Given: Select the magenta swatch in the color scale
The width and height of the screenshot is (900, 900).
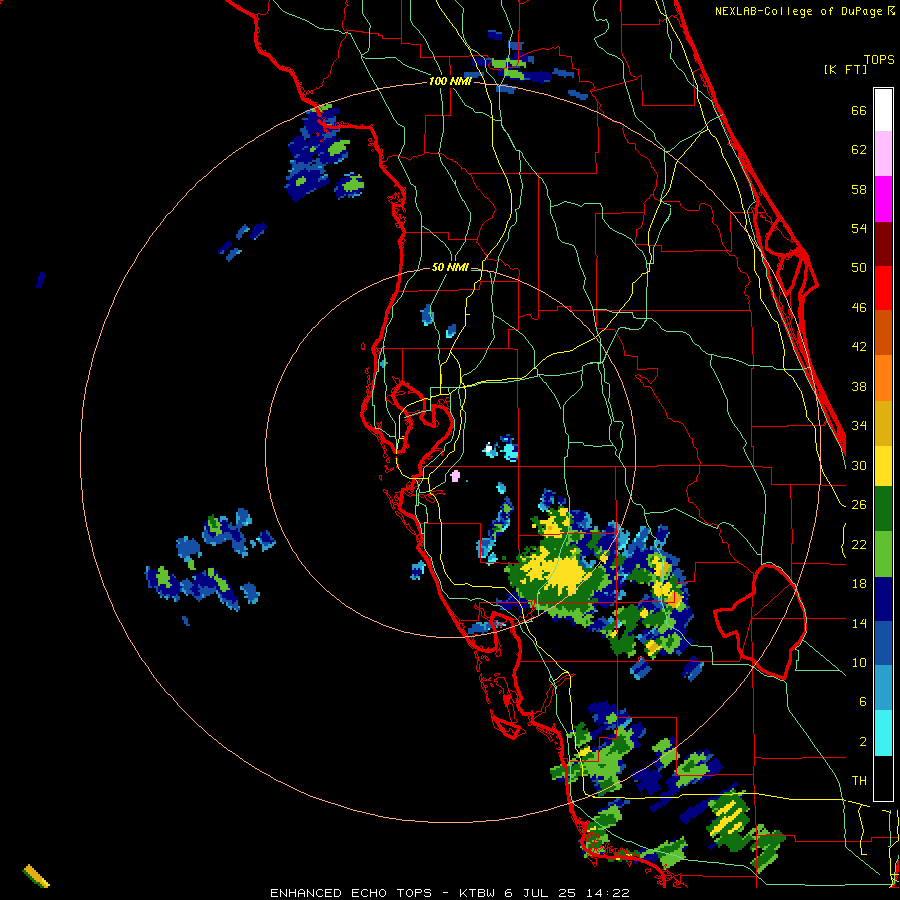Looking at the screenshot, I should (883, 199).
